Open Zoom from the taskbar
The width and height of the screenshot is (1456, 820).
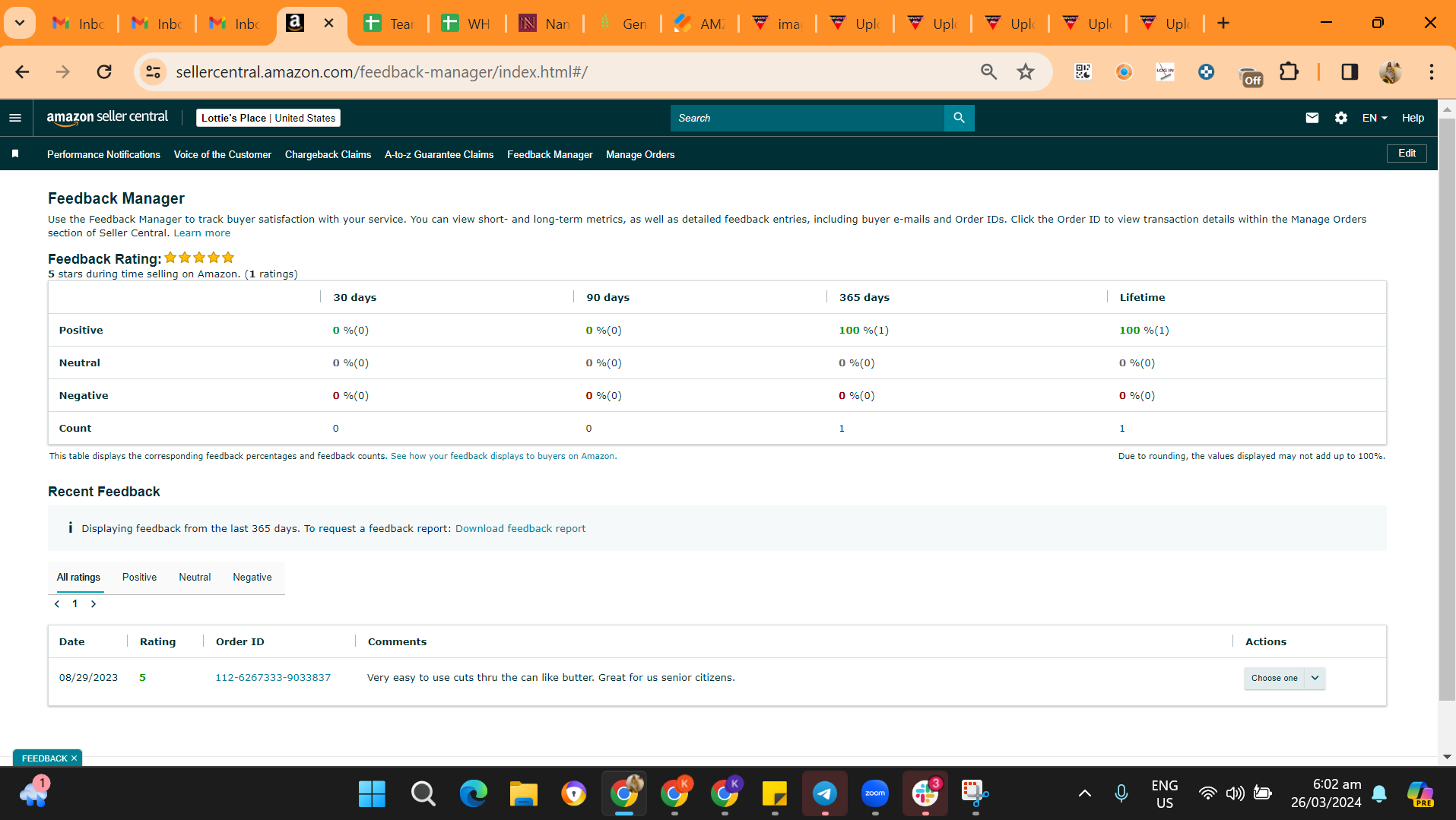tap(875, 794)
